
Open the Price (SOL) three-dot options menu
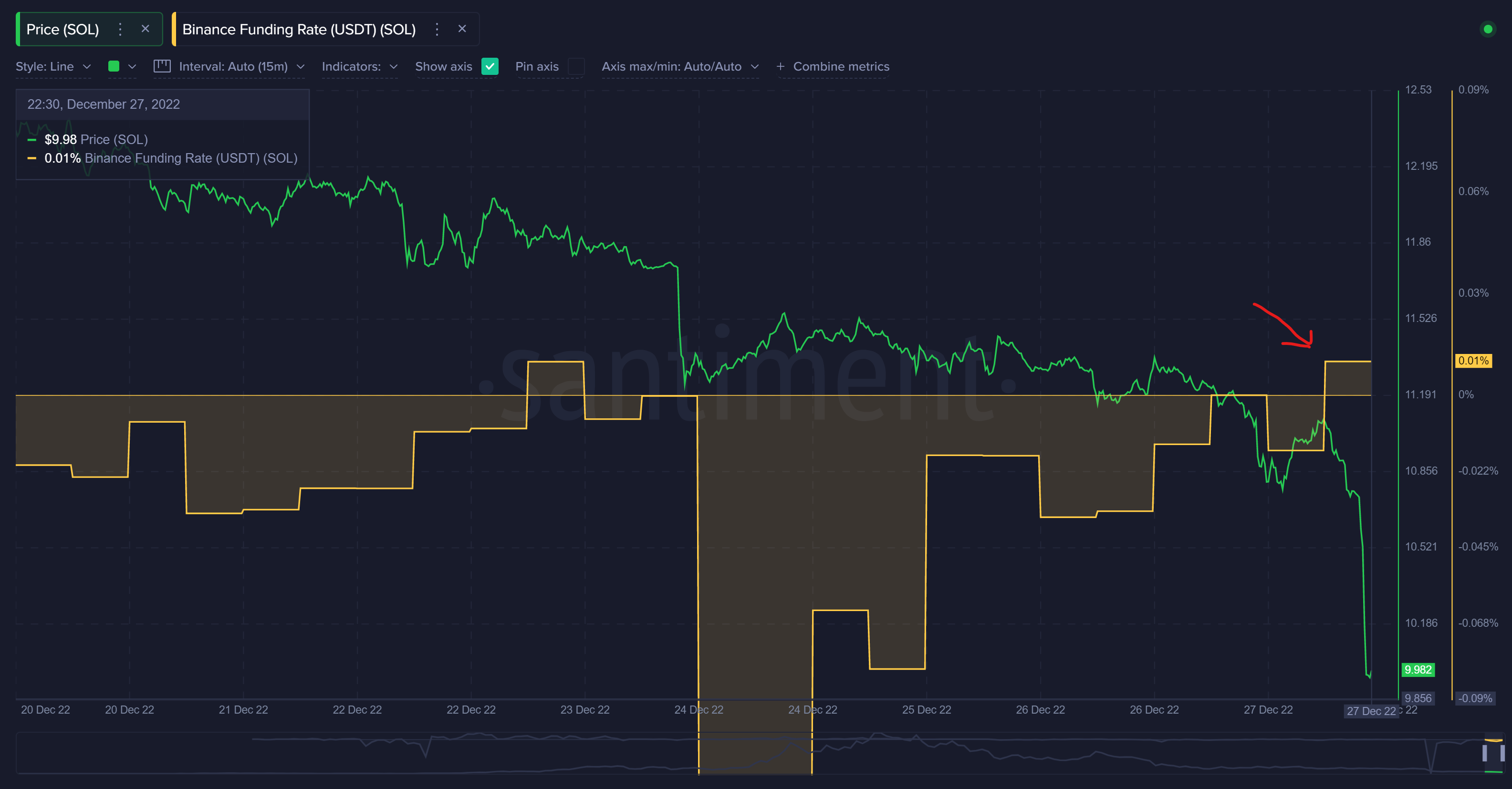(x=120, y=30)
